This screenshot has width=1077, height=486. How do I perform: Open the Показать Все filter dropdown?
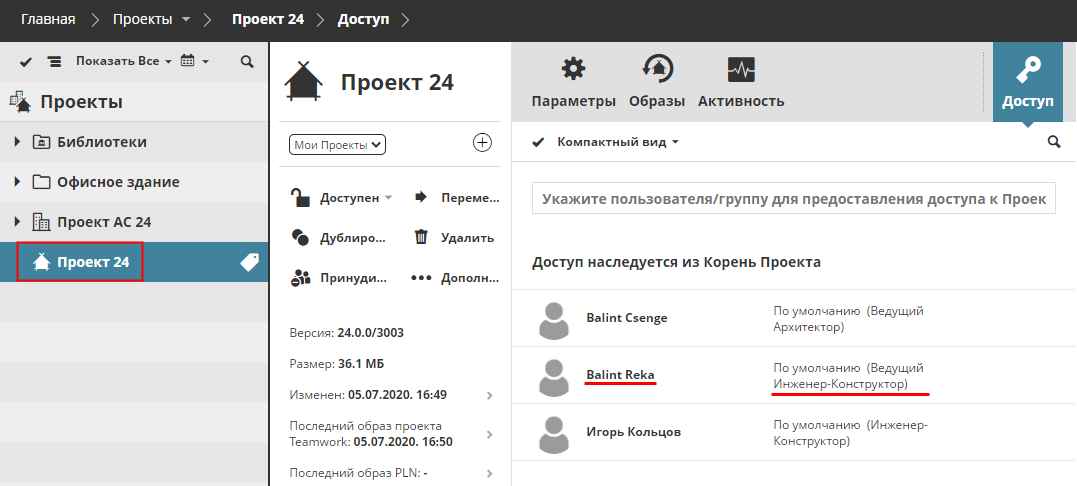pyautogui.click(x=123, y=61)
